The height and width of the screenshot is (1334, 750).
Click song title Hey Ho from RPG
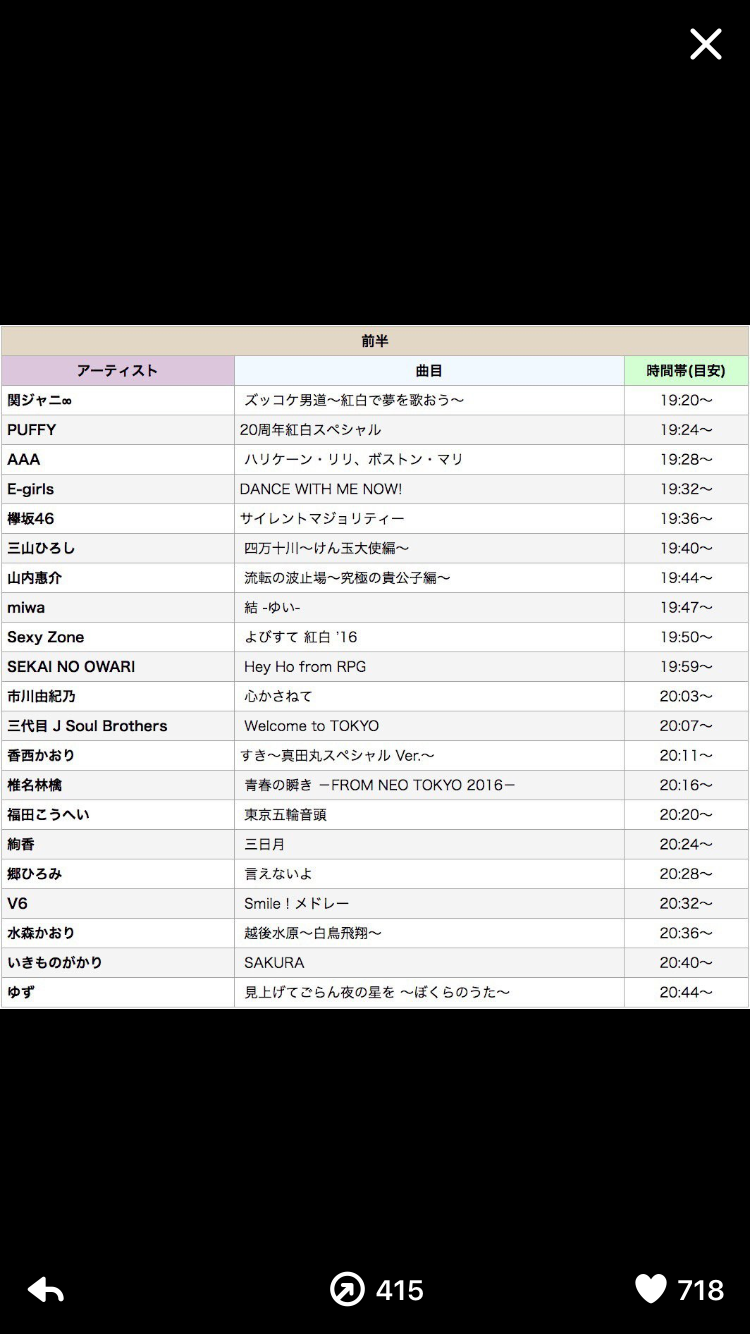point(305,666)
